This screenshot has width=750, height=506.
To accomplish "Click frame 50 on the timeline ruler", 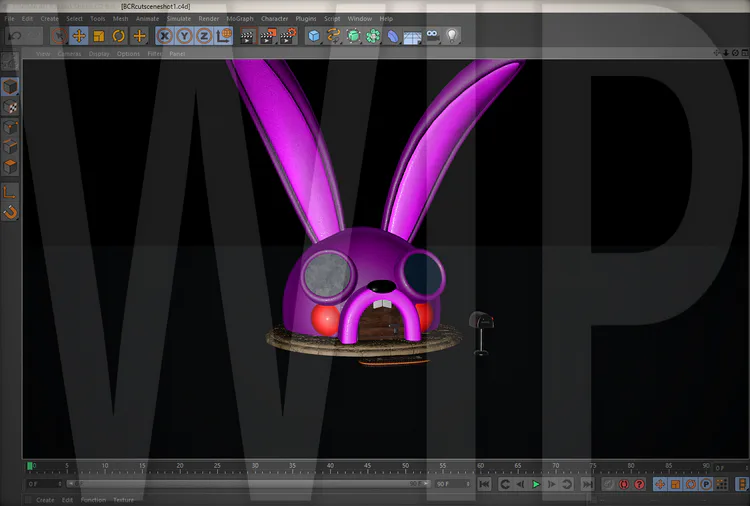I will 405,466.
